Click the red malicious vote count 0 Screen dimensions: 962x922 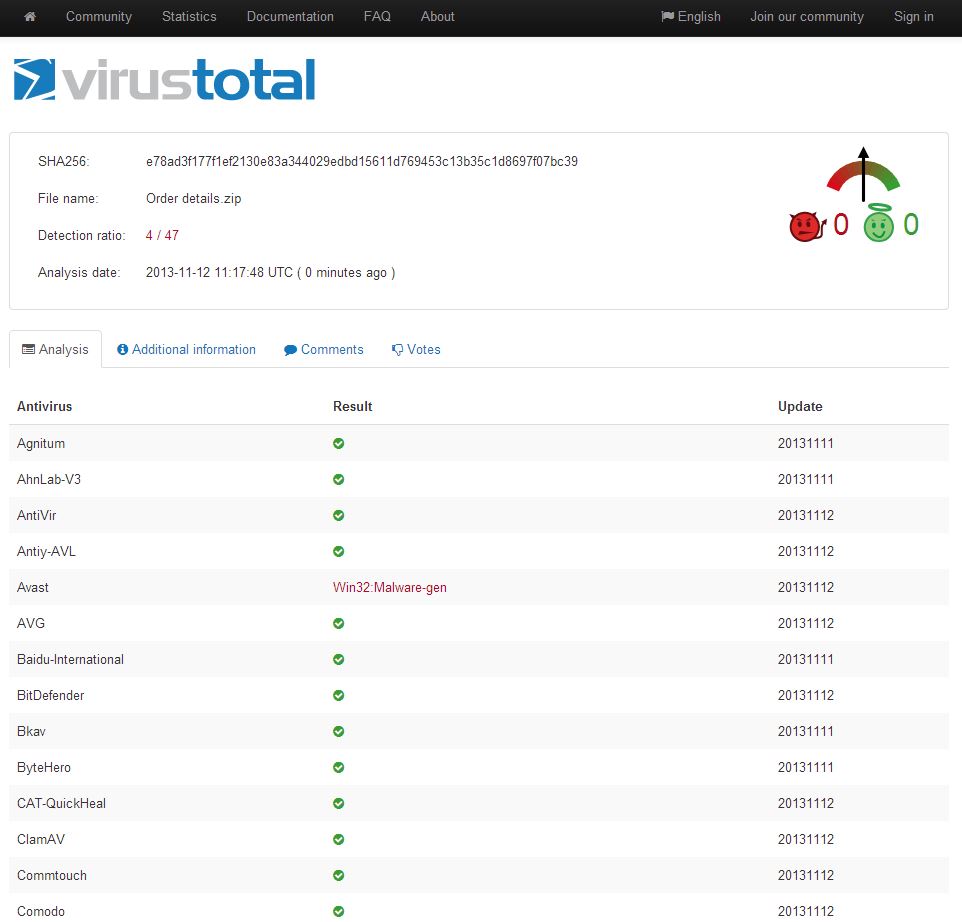841,225
